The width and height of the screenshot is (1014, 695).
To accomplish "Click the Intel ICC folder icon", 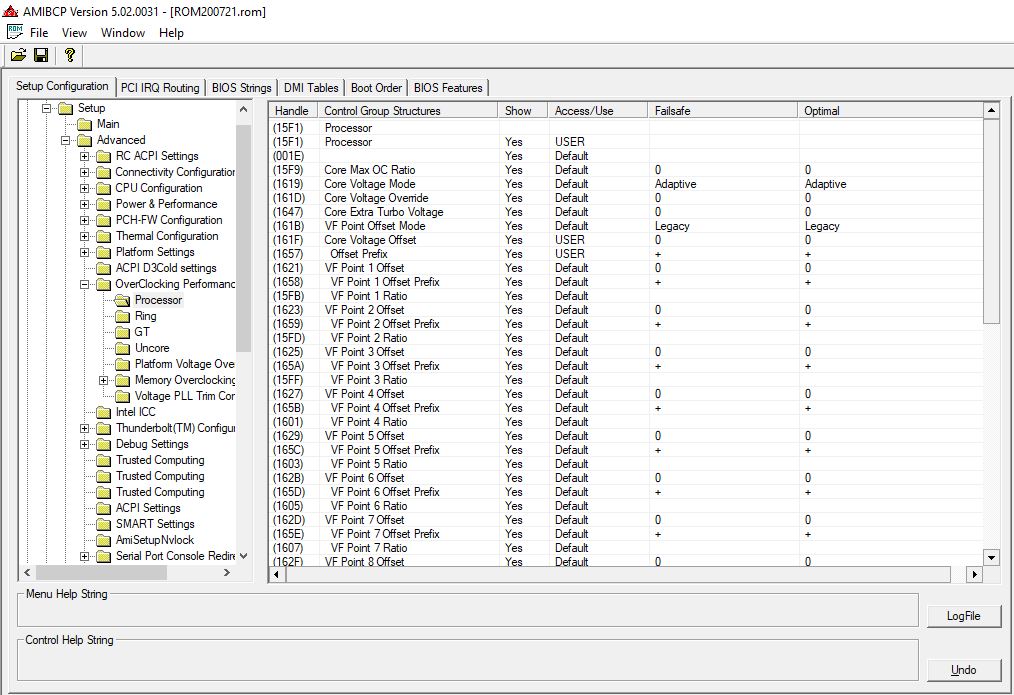I will [103, 412].
